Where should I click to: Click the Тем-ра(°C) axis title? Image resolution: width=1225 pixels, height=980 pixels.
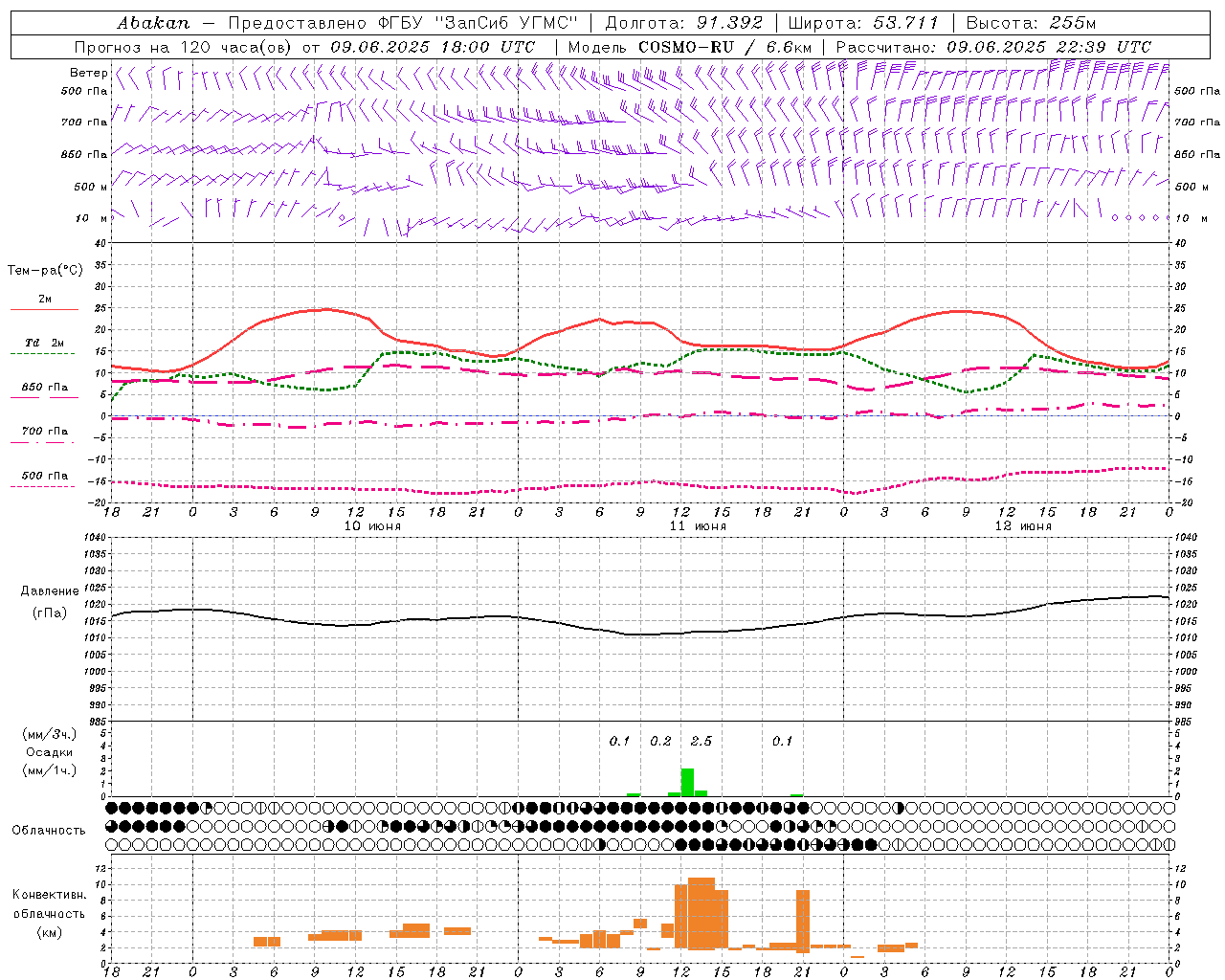[x=45, y=271]
